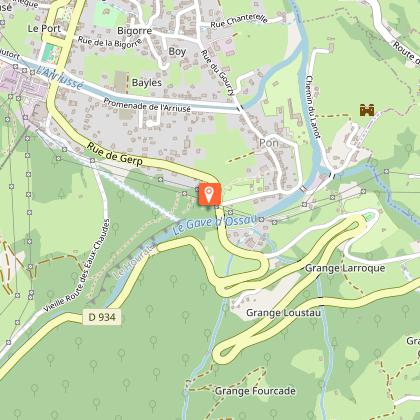Click the Boy place label
This screenshot has width=420, height=420.
[177, 52]
